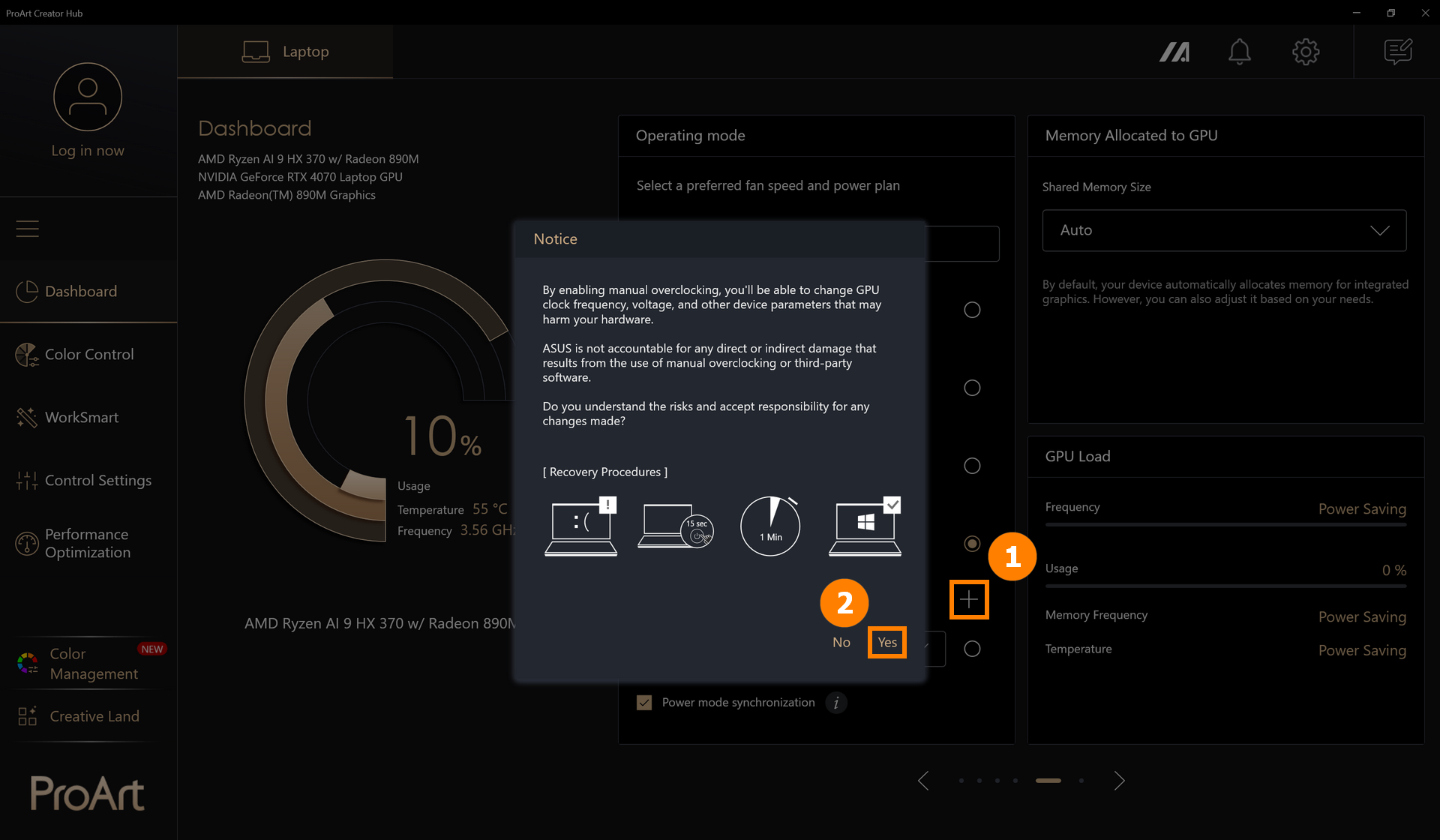
Task: Click No in the Notice dialog
Action: click(x=841, y=643)
